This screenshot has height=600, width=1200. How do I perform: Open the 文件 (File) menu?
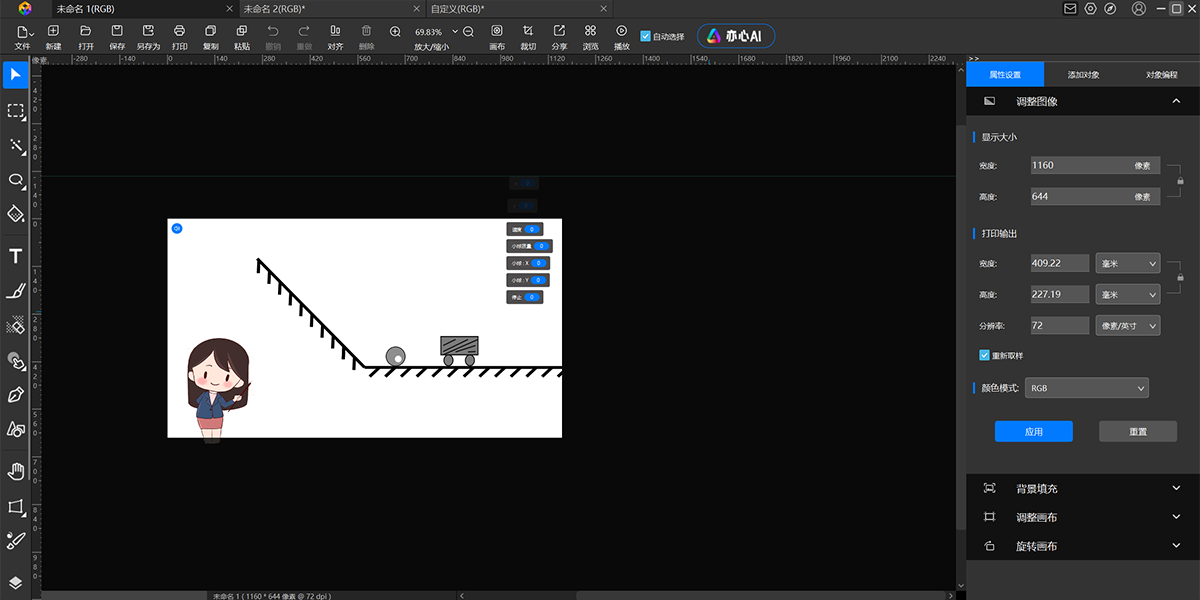click(22, 38)
